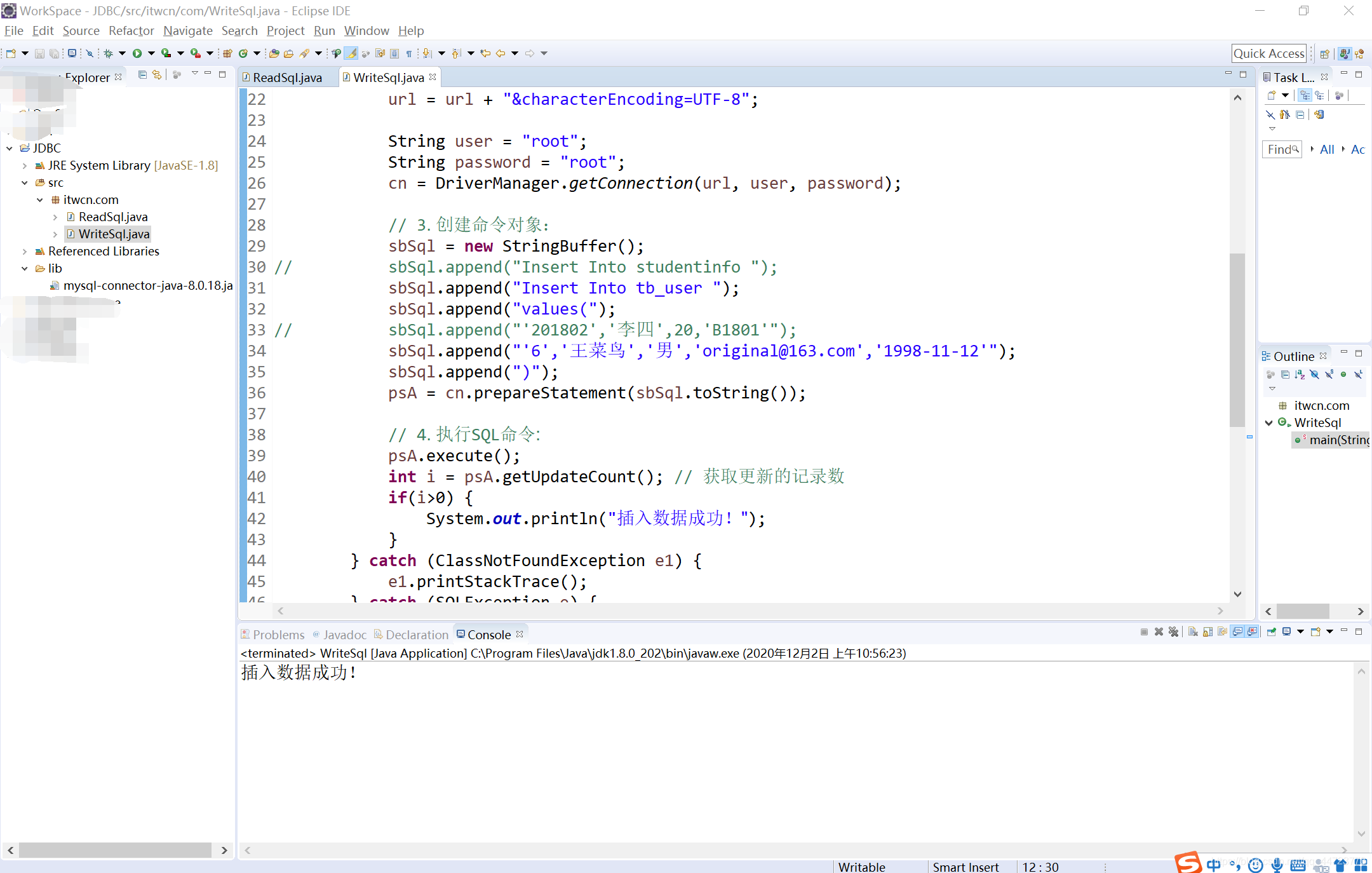
Task: Expand the ReadSql.java tree node
Action: click(x=55, y=217)
